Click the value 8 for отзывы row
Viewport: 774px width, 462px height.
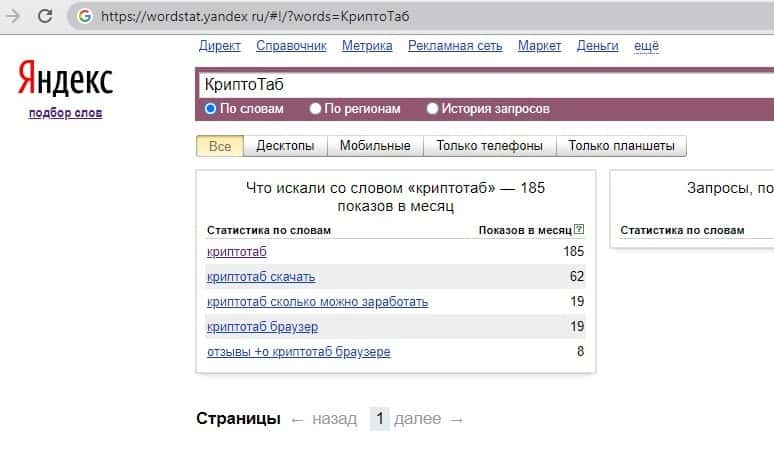pyautogui.click(x=580, y=351)
